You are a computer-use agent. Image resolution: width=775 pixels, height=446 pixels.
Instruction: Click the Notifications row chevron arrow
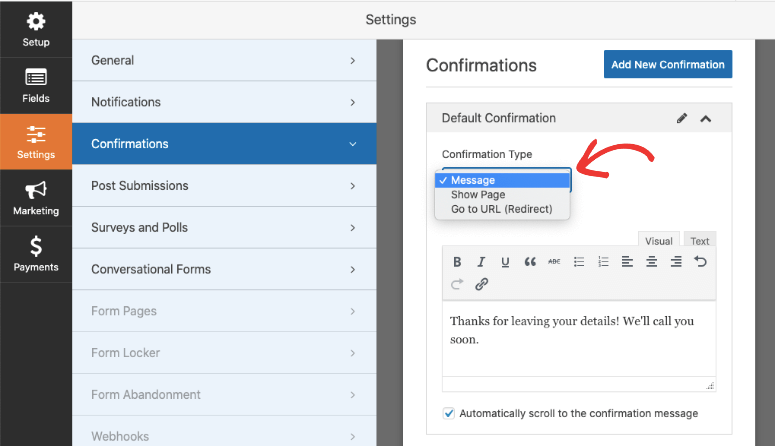(352, 102)
